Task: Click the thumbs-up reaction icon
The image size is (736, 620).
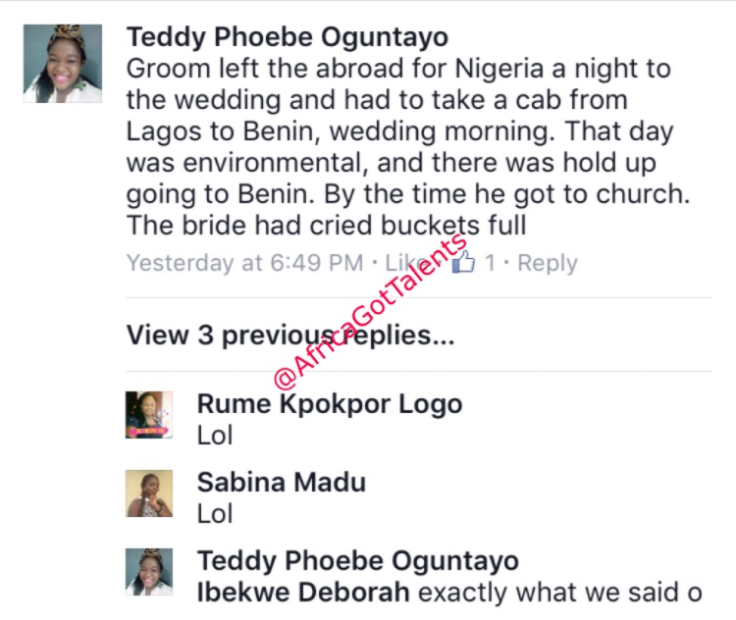Action: click(x=463, y=262)
